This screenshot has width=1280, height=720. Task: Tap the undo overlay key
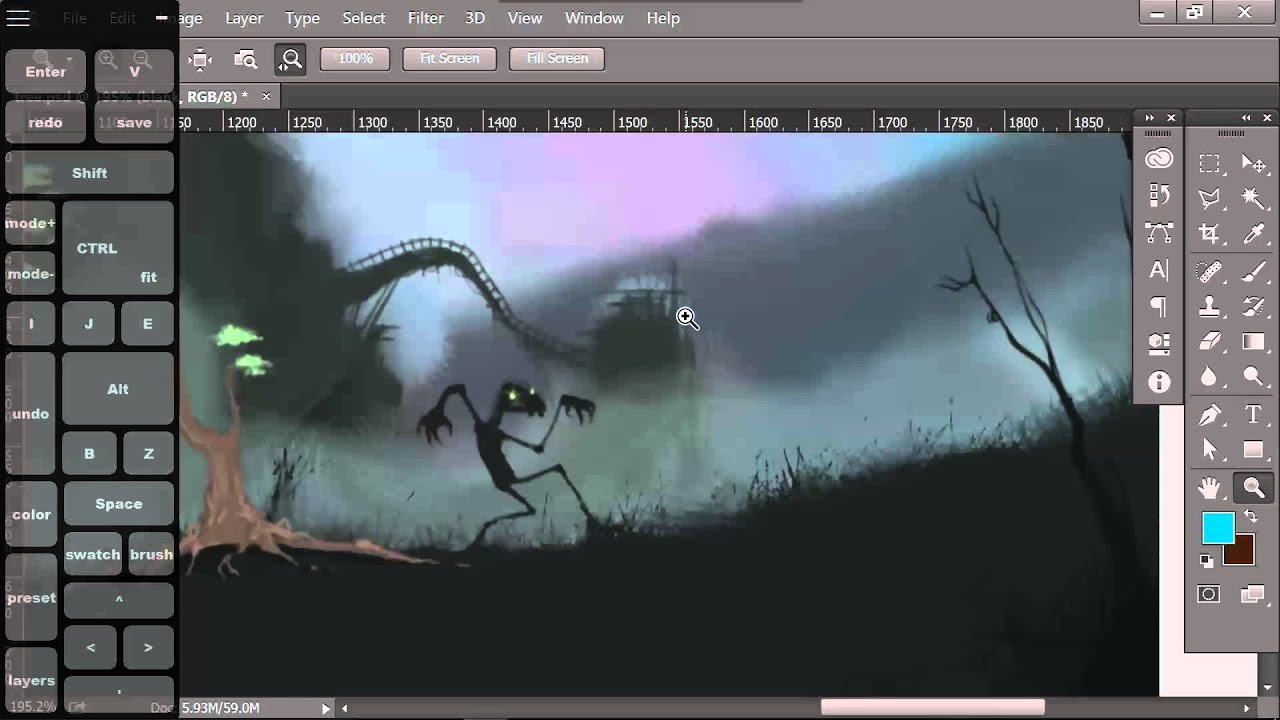click(31, 414)
